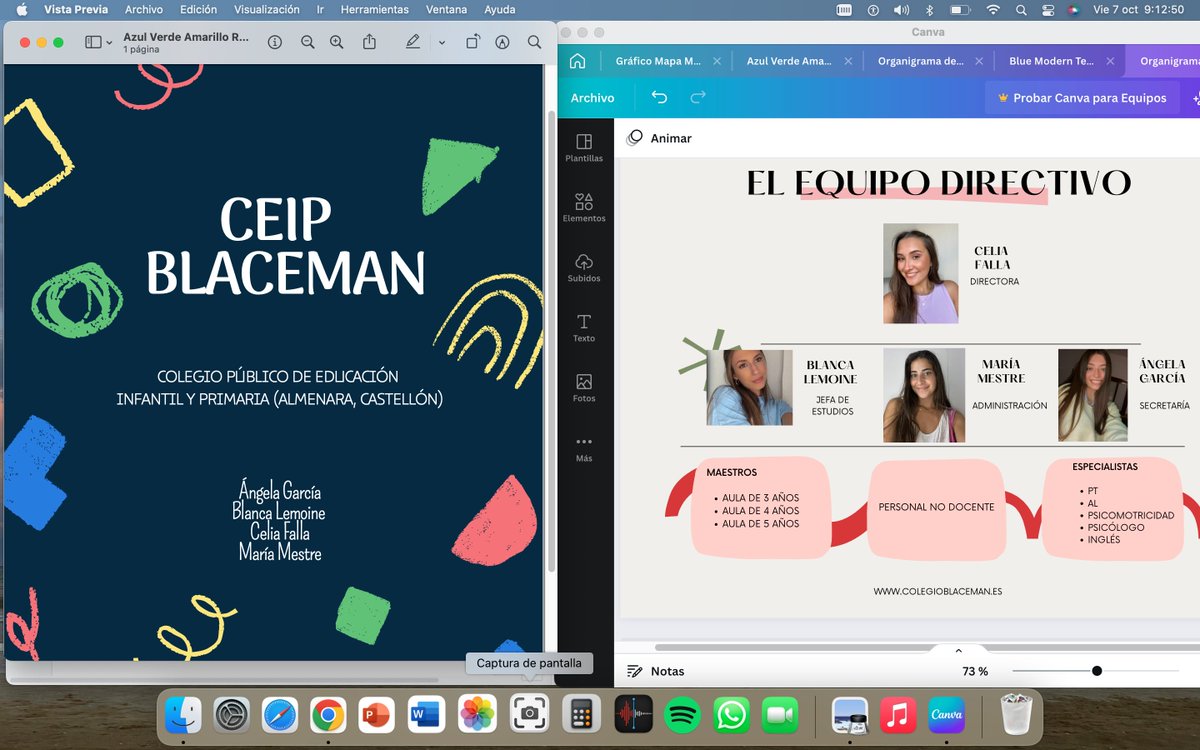1200x750 pixels.
Task: Expand the Canva page navigator chevron above Notas
Action: [958, 651]
